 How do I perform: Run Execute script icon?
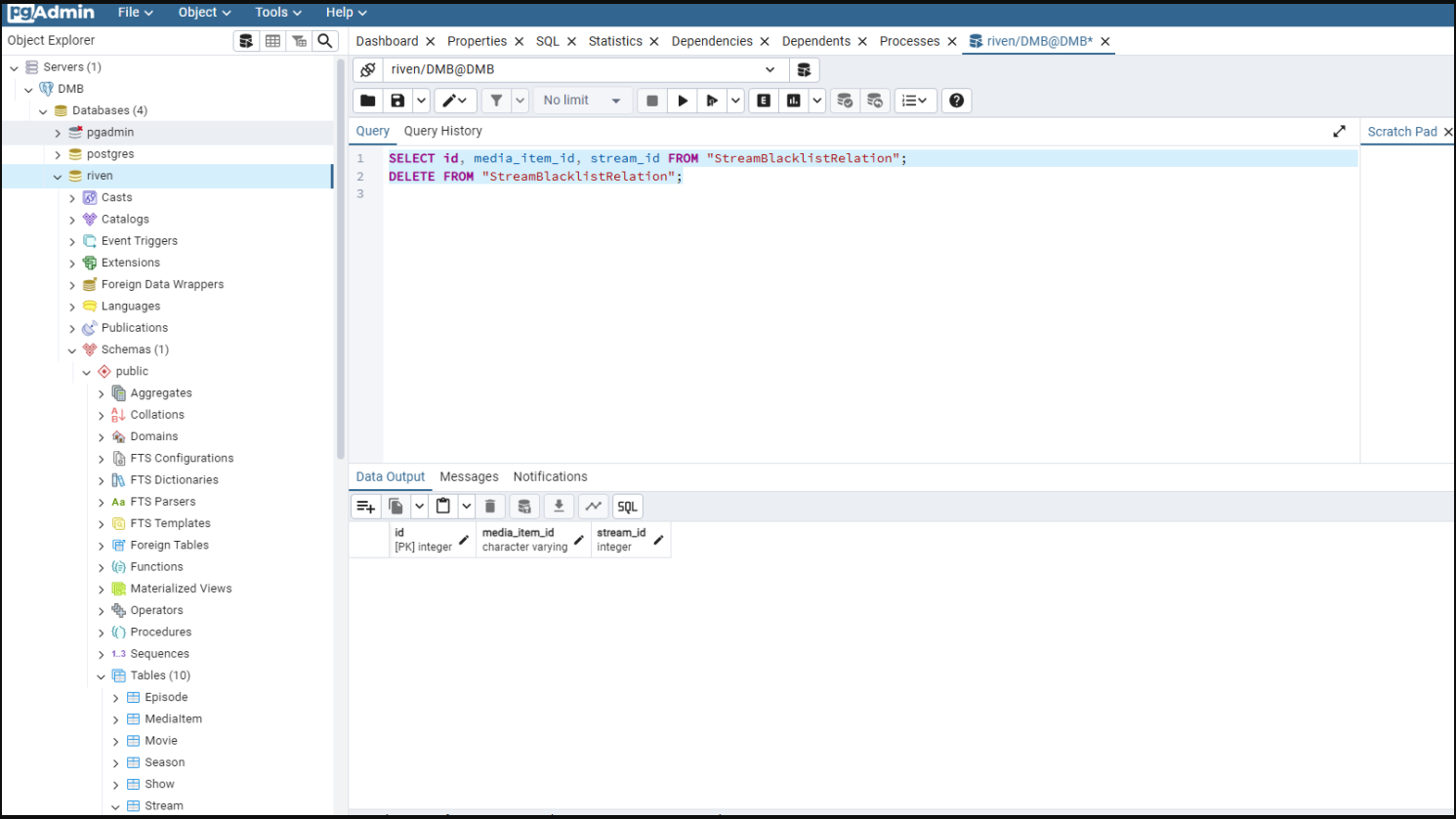click(x=712, y=101)
